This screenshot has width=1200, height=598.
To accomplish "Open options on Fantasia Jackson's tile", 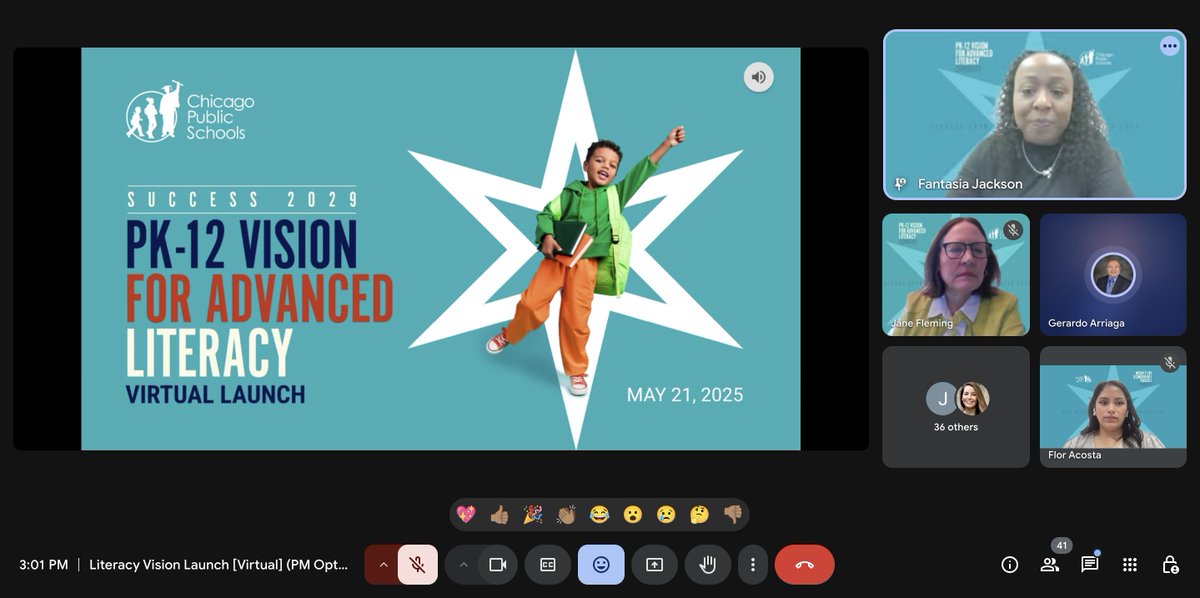I will coord(1170,46).
